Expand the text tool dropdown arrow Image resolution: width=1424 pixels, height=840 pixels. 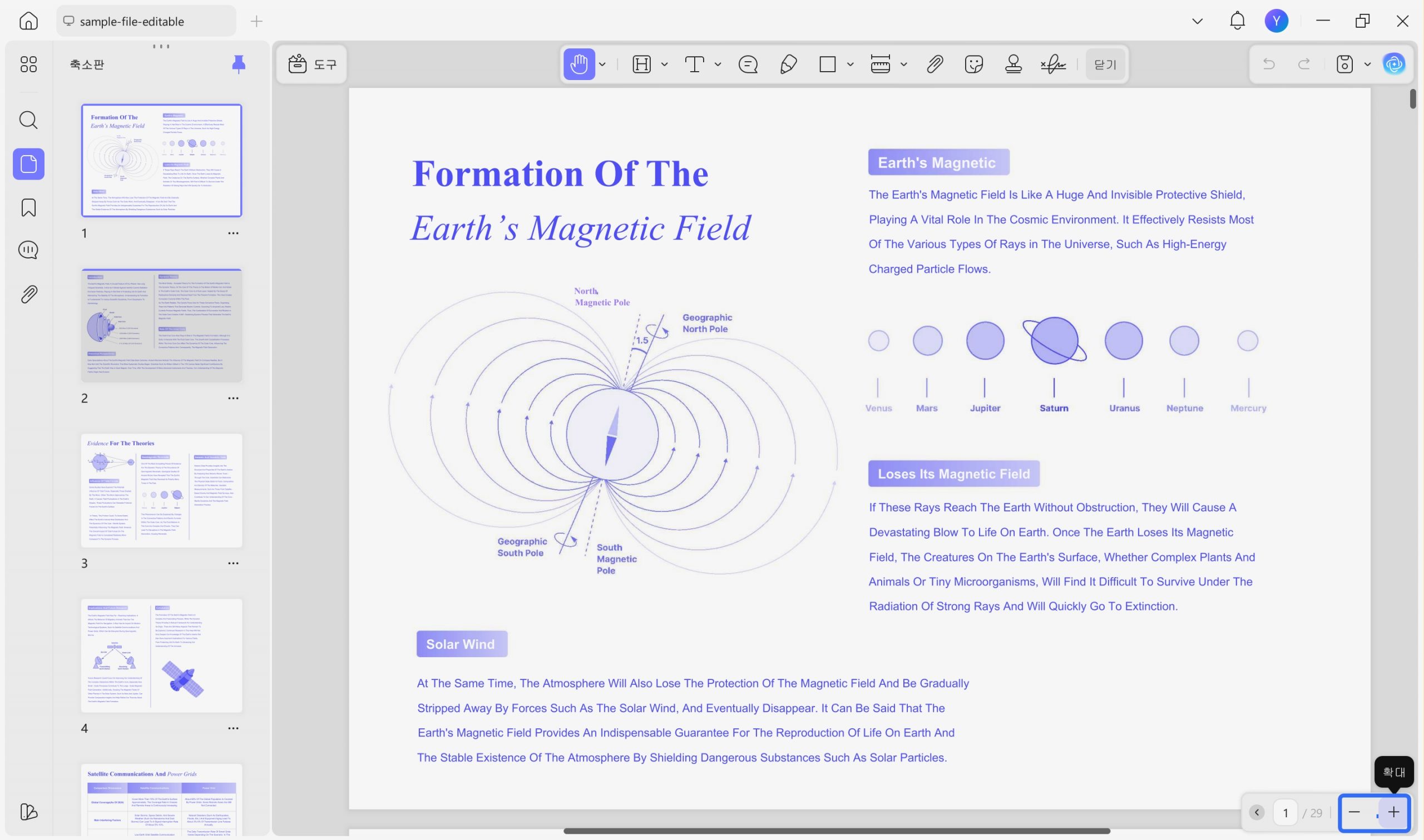click(x=718, y=64)
